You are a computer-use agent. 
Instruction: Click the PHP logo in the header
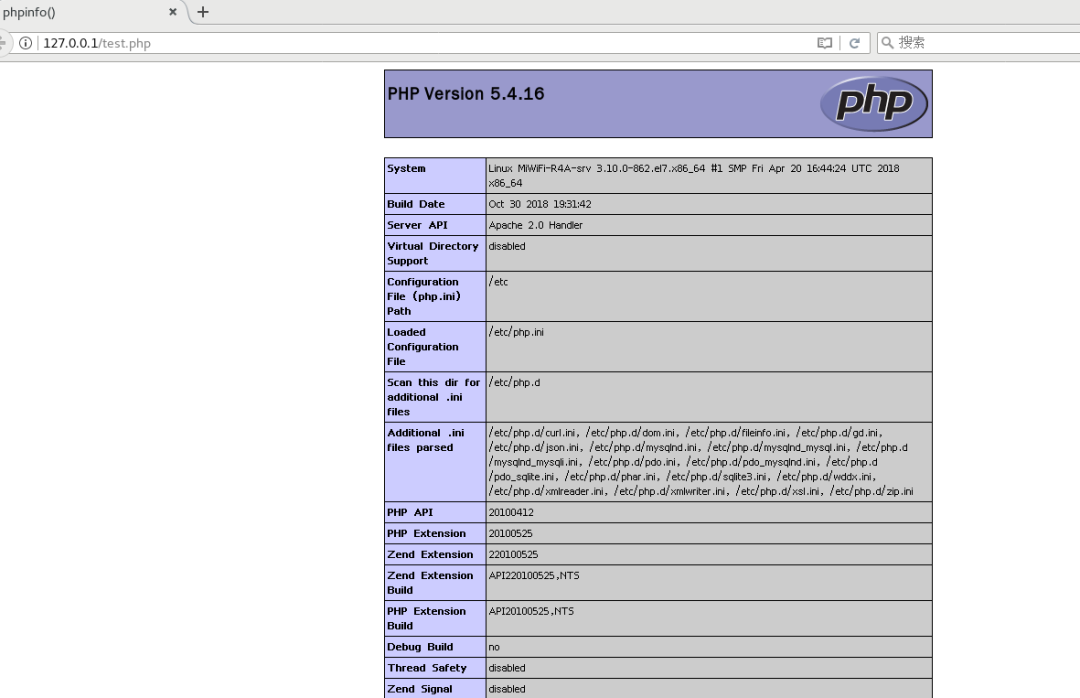pyautogui.click(x=873, y=103)
